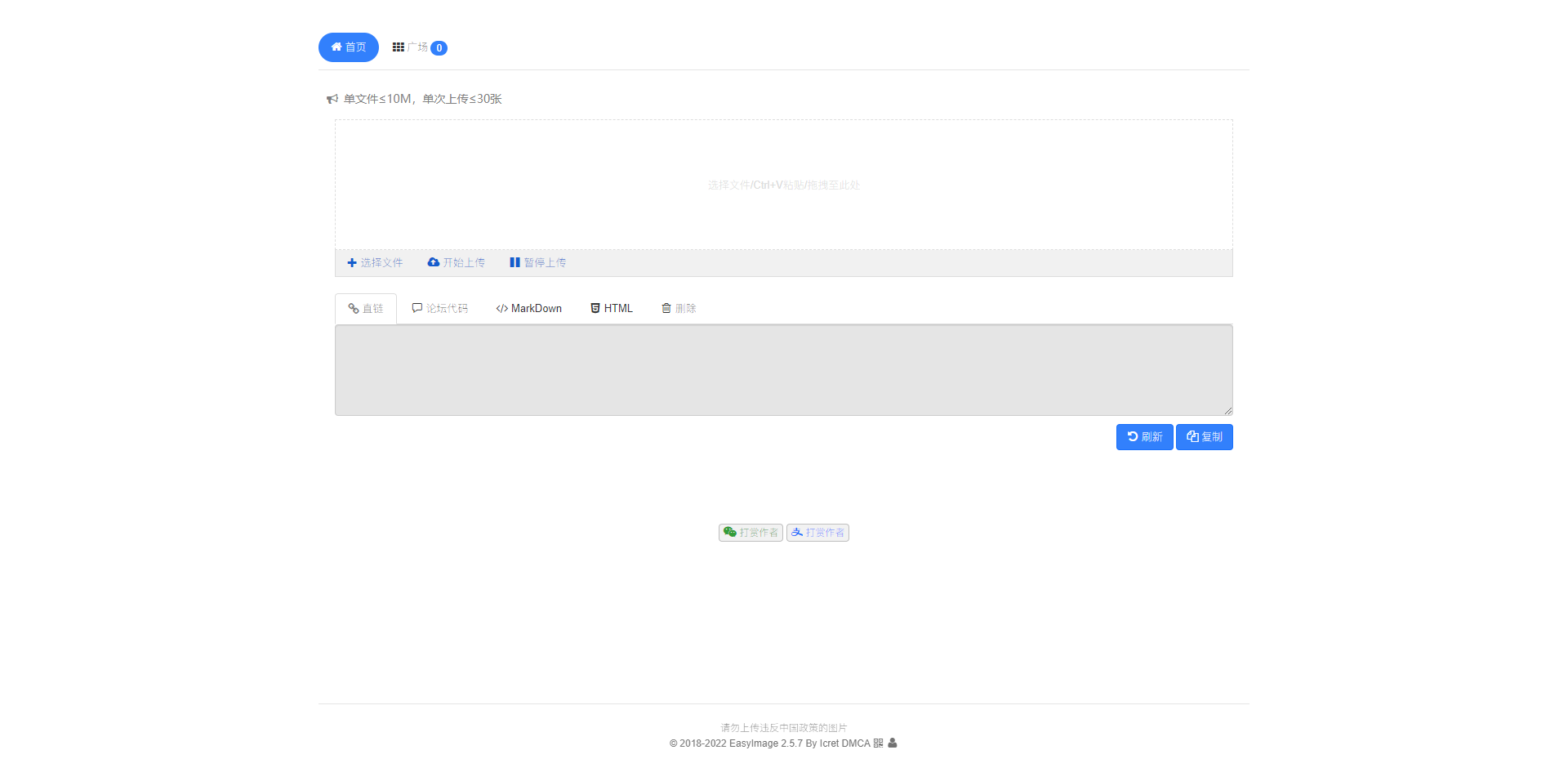Click the Alipay 打赏作者 button
The width and height of the screenshot is (1568, 759).
pyautogui.click(x=817, y=533)
